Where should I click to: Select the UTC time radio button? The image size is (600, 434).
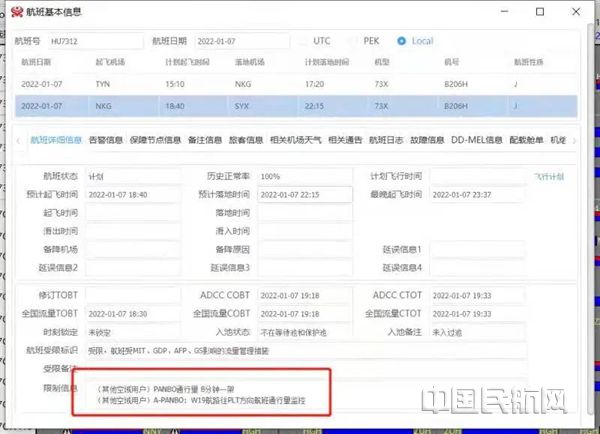tap(301, 42)
